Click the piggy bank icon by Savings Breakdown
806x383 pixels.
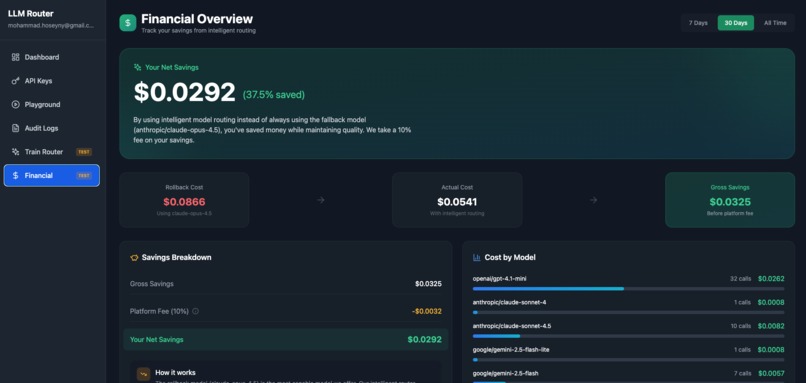tap(134, 258)
